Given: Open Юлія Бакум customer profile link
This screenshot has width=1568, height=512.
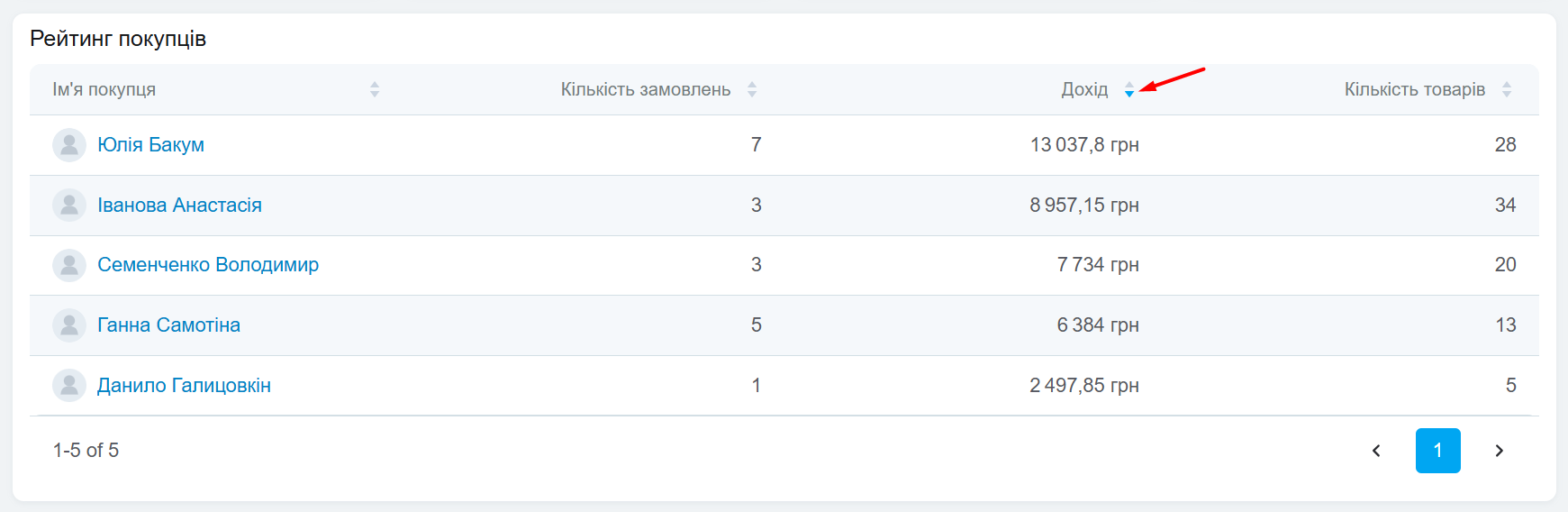Looking at the screenshot, I should coord(150,145).
